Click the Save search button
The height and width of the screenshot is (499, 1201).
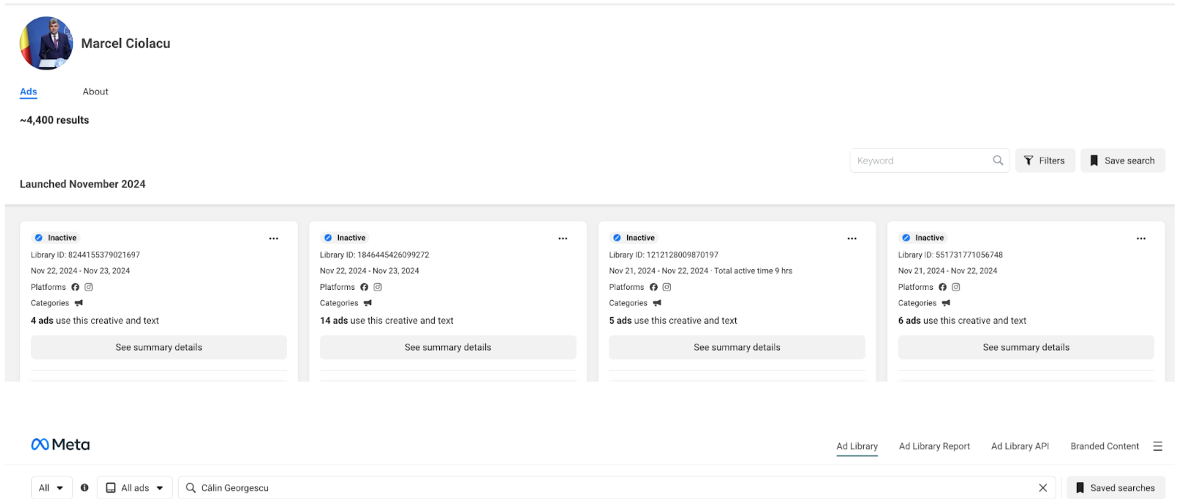tap(1122, 160)
